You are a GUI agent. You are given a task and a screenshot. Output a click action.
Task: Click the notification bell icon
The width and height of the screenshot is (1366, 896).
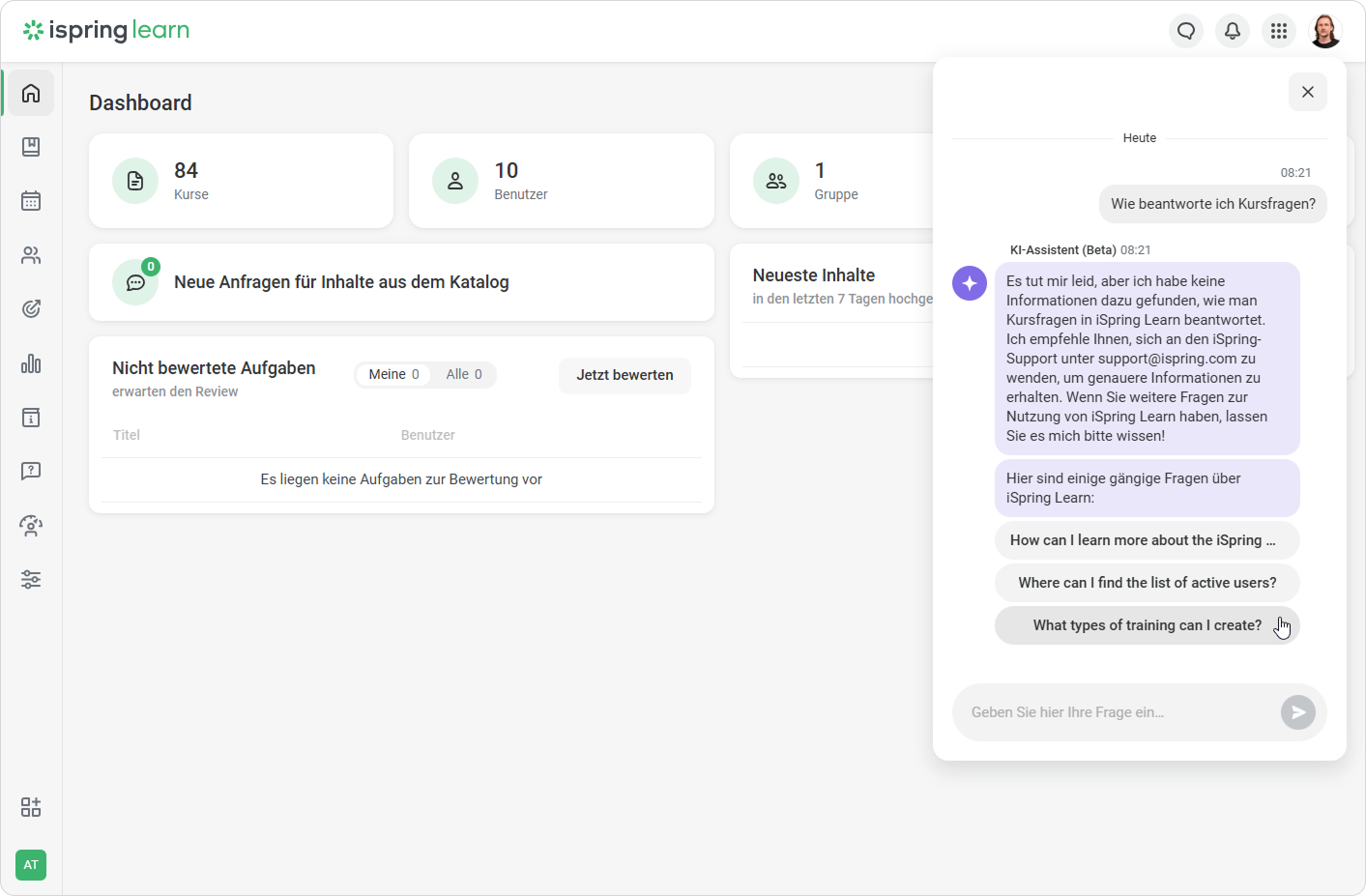(1233, 31)
